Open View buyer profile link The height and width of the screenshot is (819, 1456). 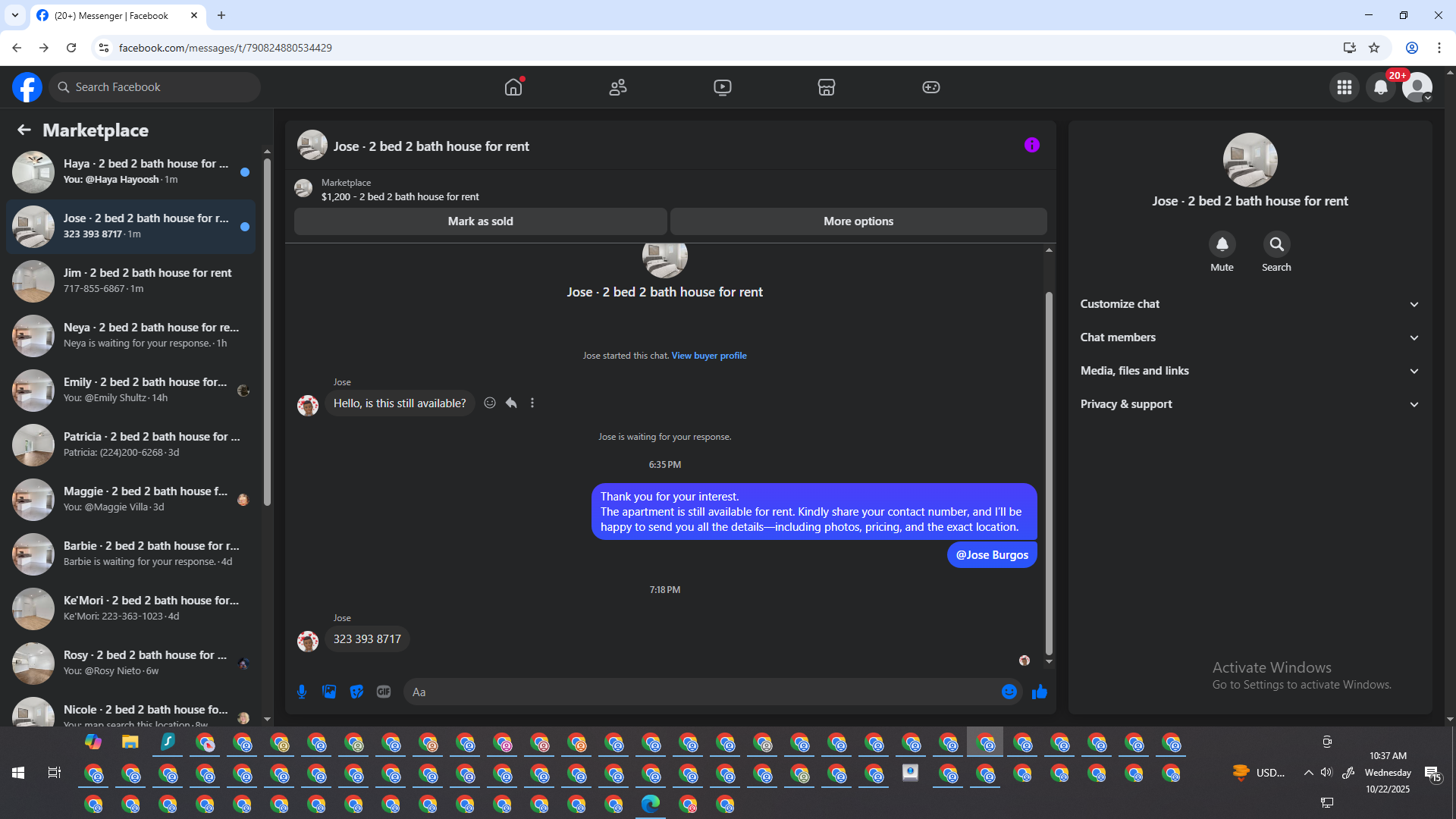[708, 356]
